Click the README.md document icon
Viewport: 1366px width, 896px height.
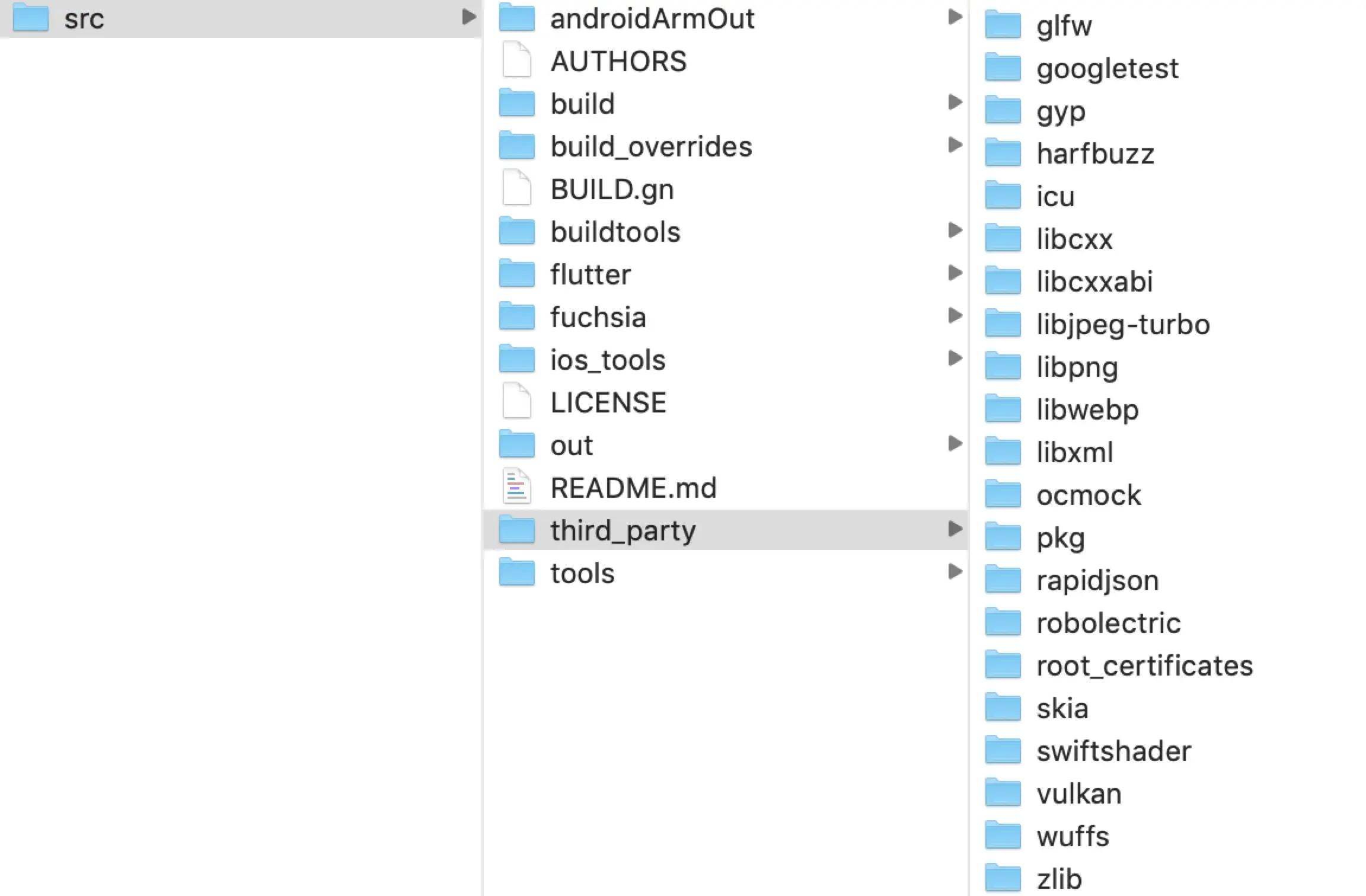[x=516, y=487]
